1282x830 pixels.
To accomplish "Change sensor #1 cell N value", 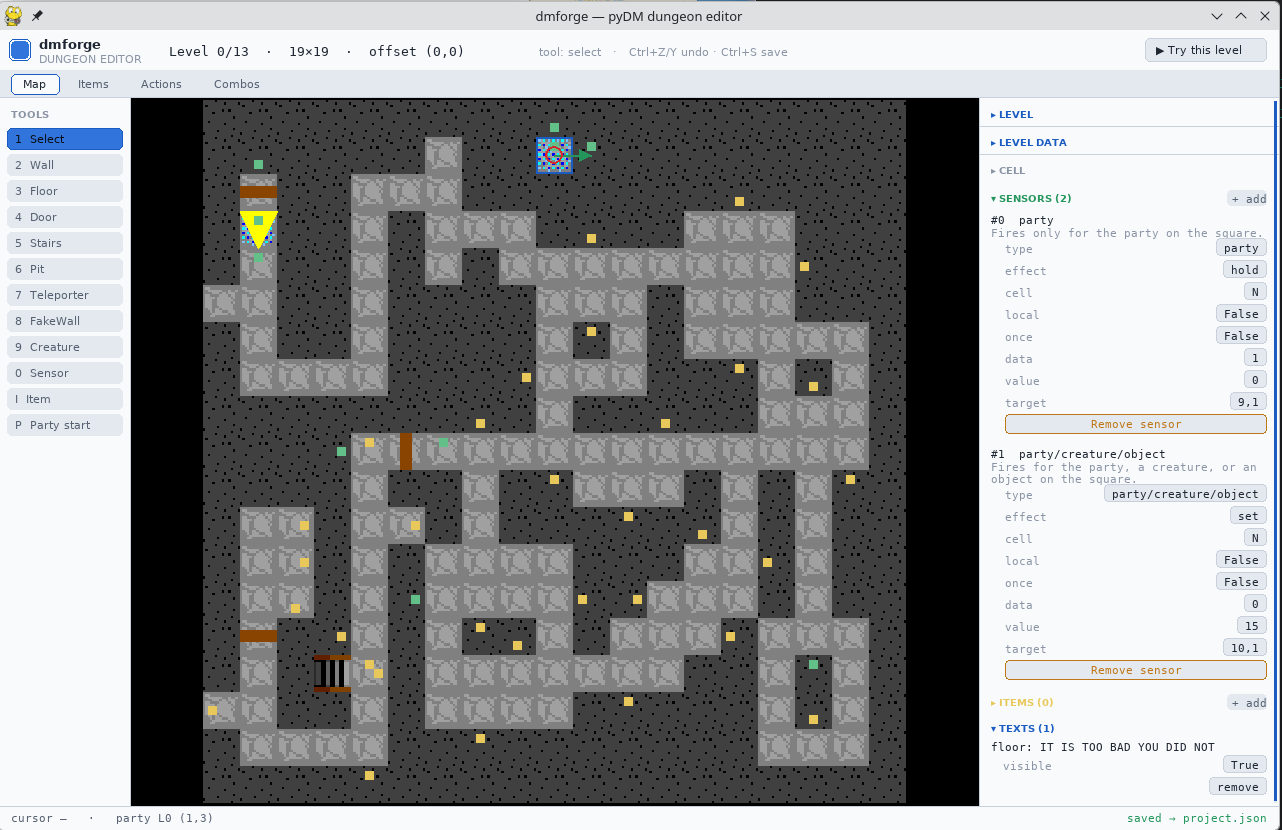I will click(x=1254, y=538).
